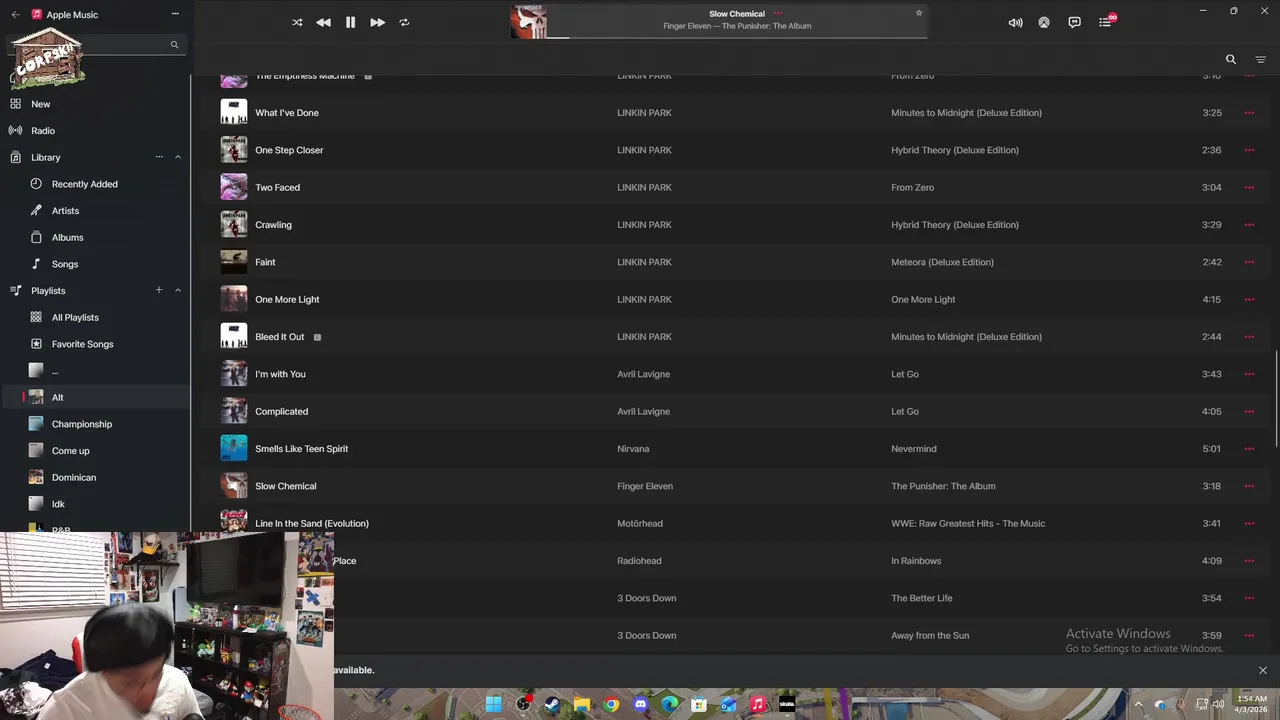Screen dimensions: 1280x720
Task: Go back with the arrow button
Action: [x=15, y=14]
